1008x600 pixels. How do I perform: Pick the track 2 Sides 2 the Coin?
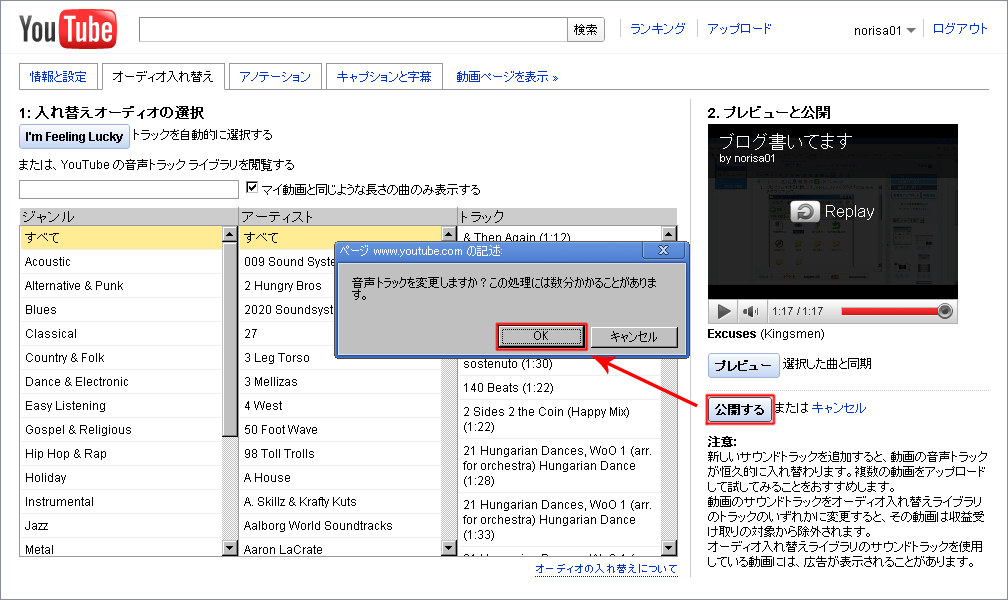pyautogui.click(x=560, y=419)
